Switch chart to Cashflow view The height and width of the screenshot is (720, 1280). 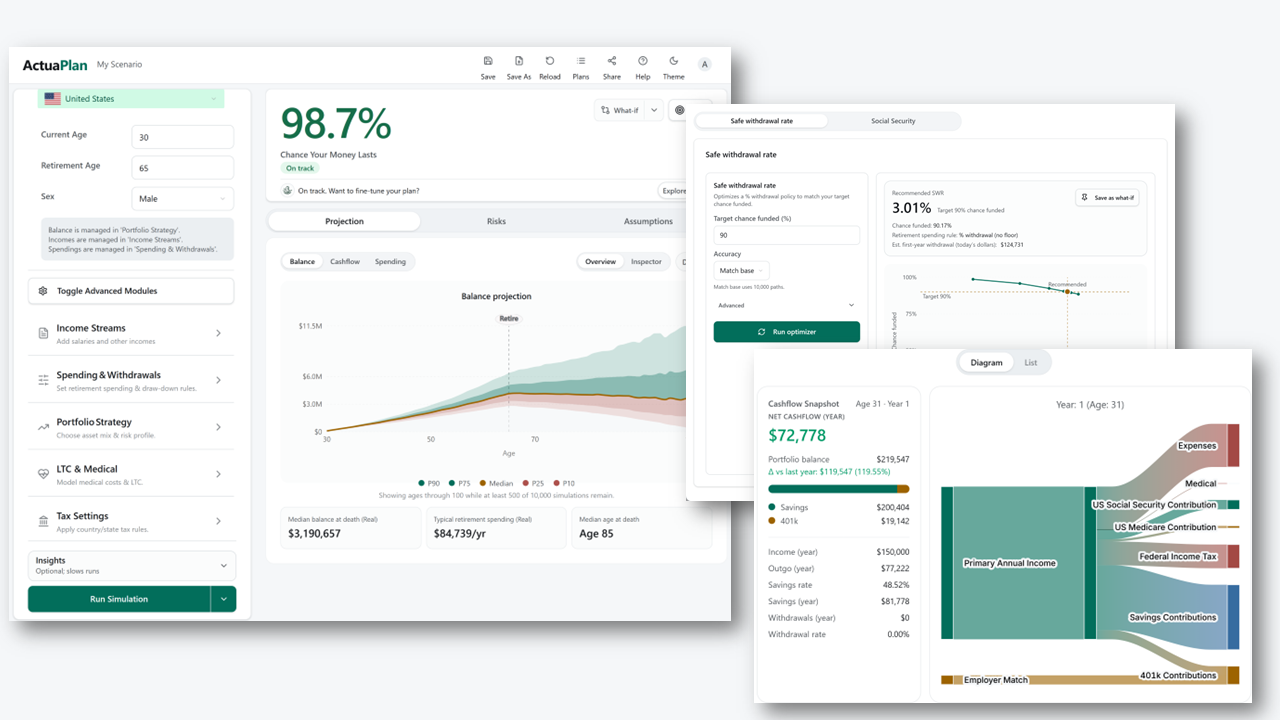click(x=345, y=262)
